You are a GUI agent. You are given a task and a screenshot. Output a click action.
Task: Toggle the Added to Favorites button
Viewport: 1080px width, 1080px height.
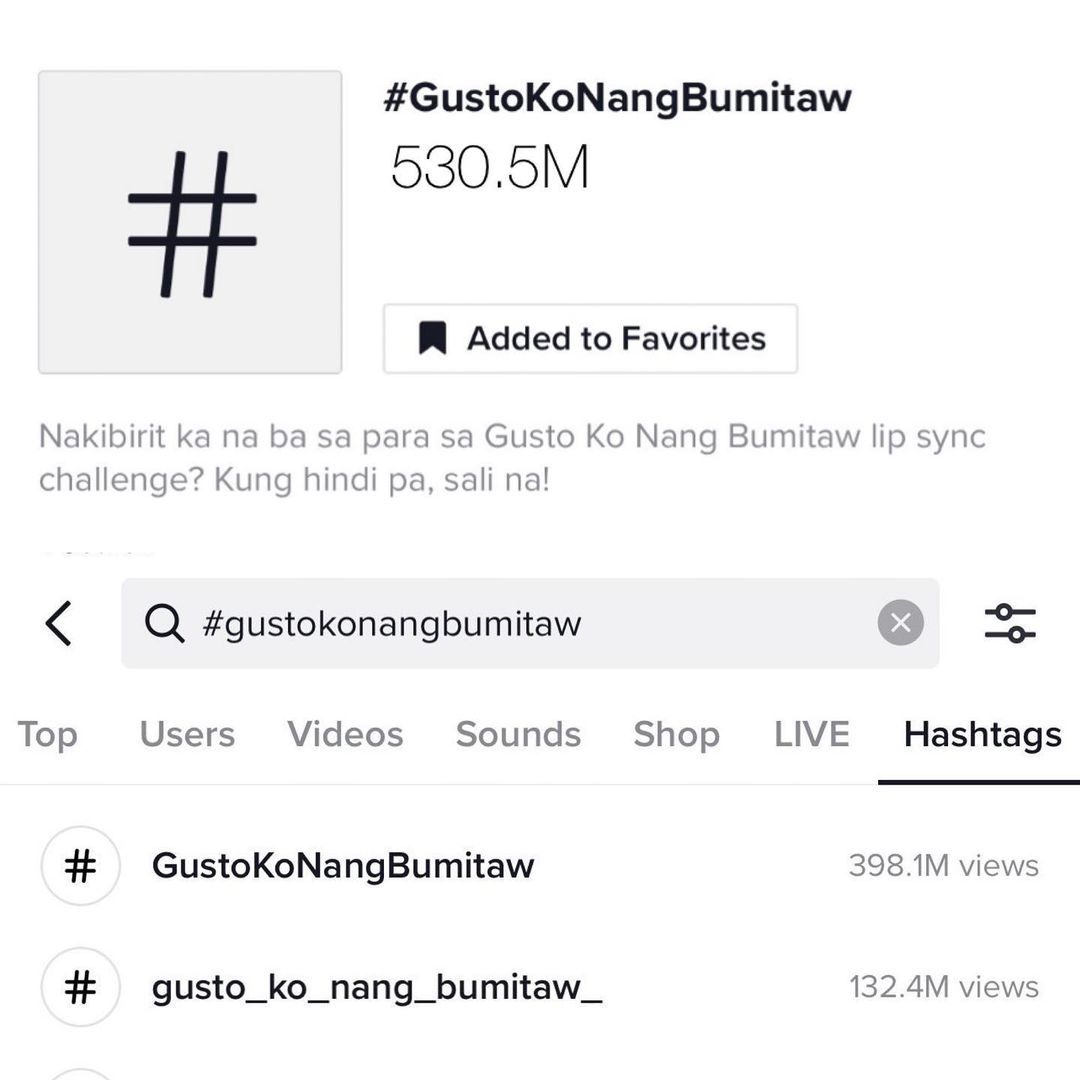(590, 339)
